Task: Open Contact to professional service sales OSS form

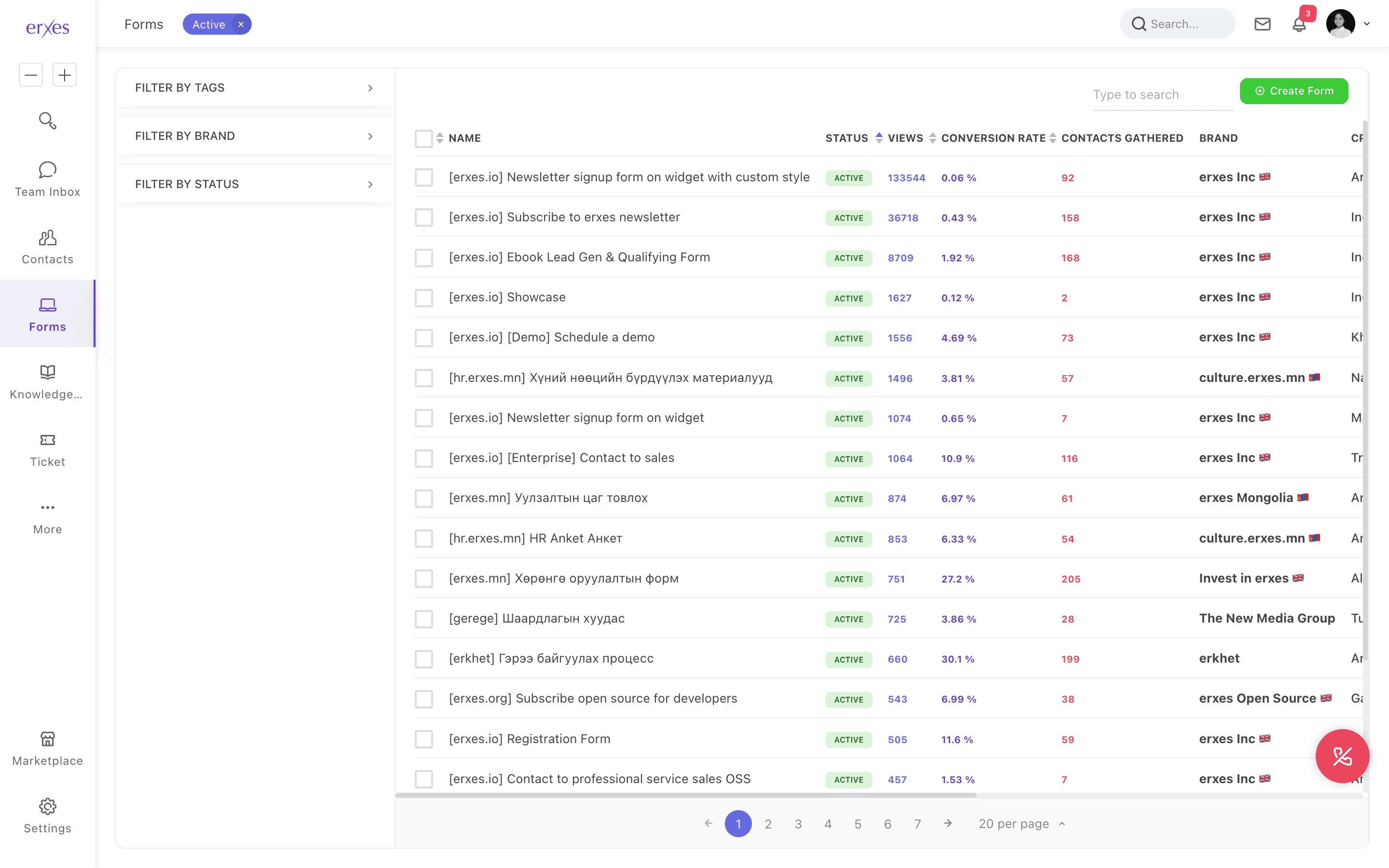Action: tap(600, 779)
